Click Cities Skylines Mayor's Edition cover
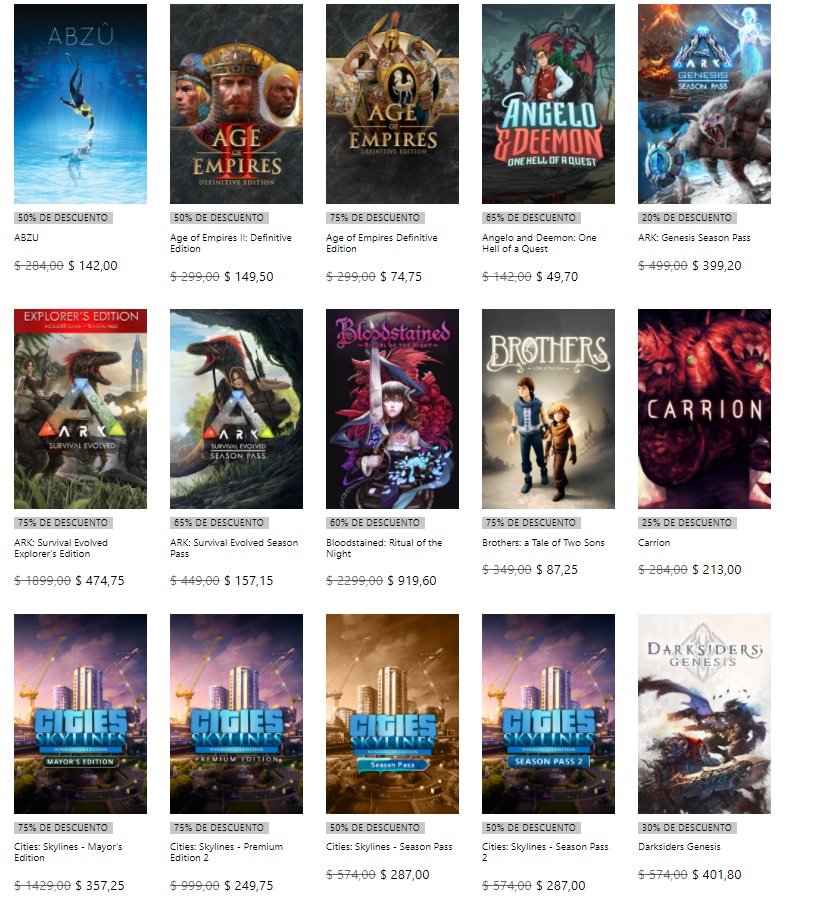 [x=80, y=714]
